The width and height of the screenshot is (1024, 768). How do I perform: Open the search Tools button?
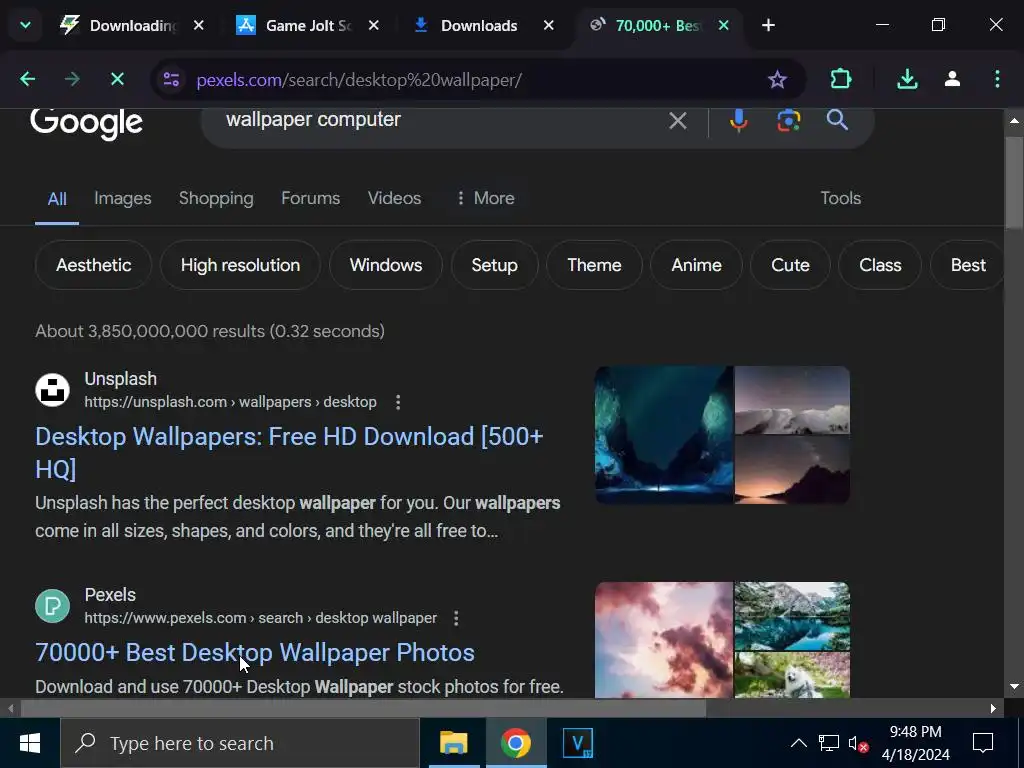coord(840,199)
